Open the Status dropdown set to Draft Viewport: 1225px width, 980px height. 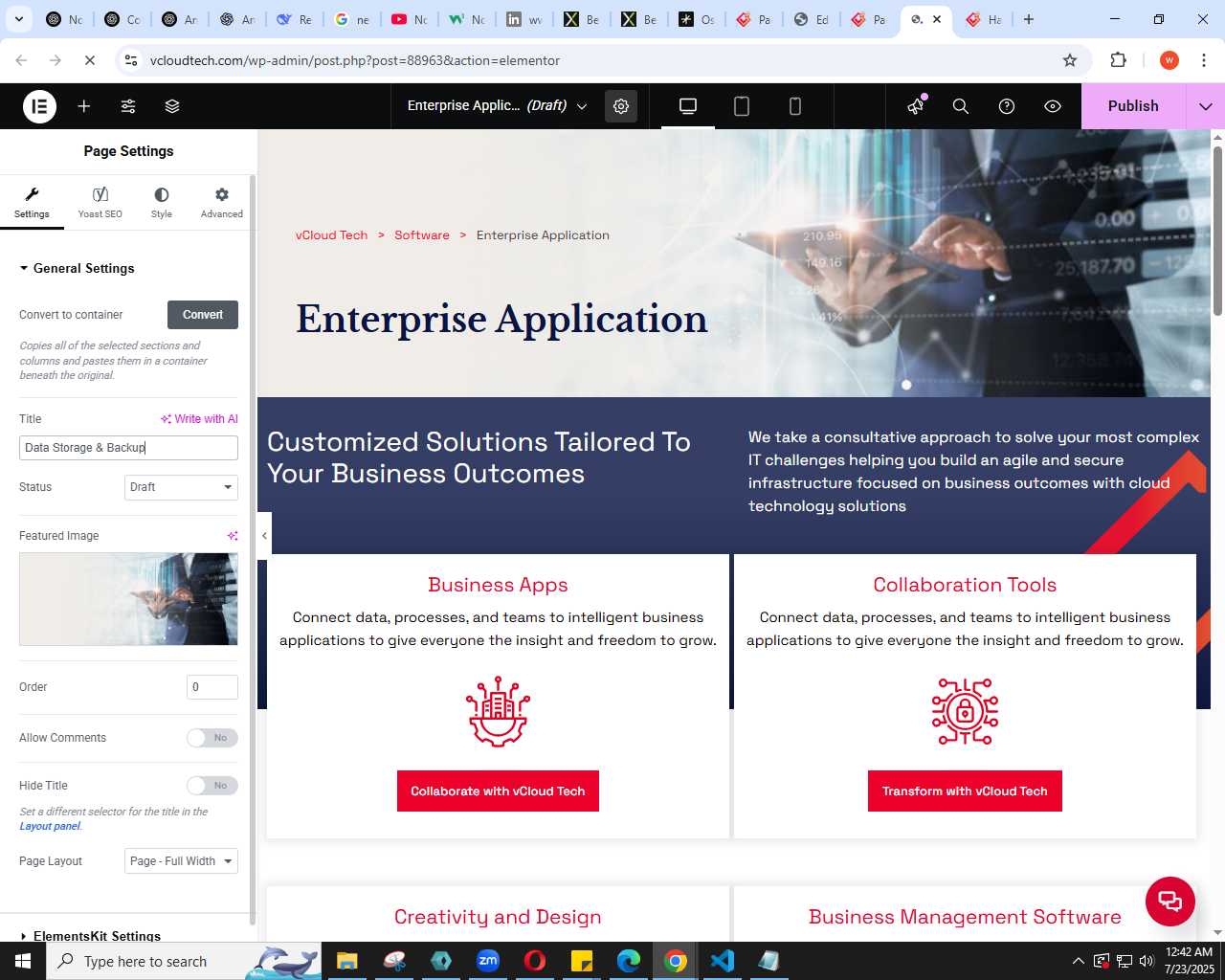click(181, 487)
